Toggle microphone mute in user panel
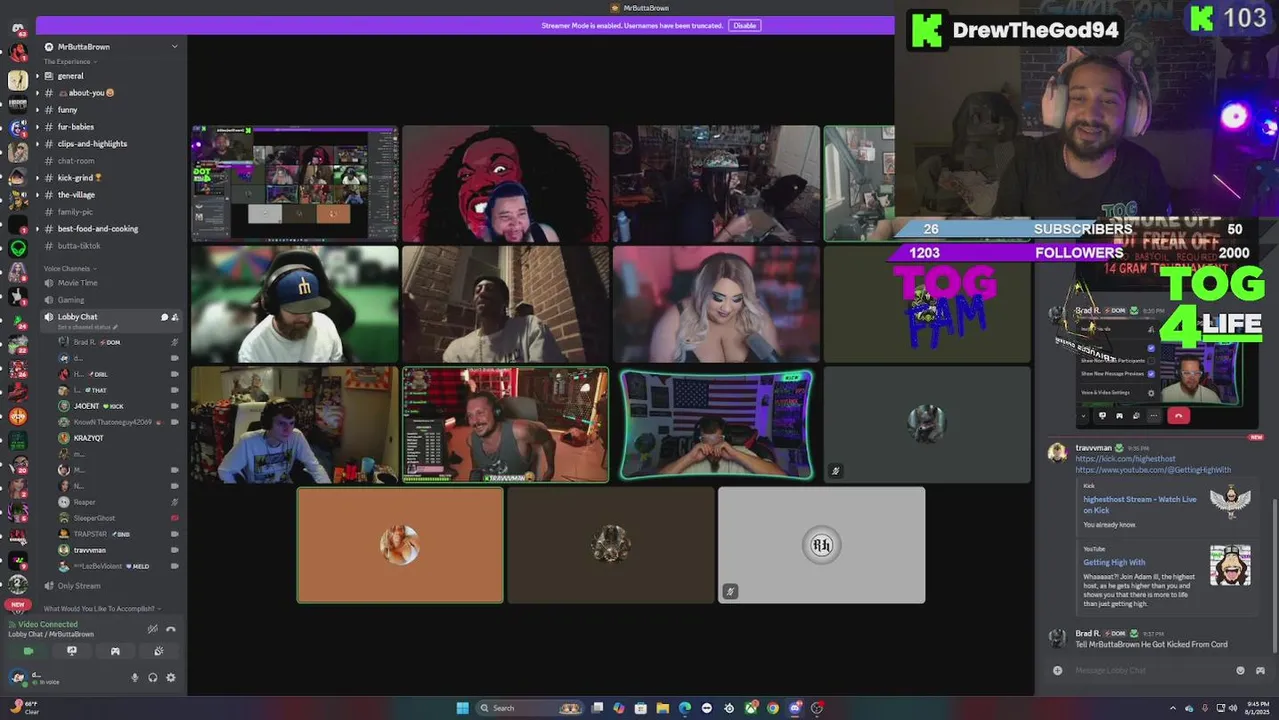The height and width of the screenshot is (720, 1279). point(135,678)
